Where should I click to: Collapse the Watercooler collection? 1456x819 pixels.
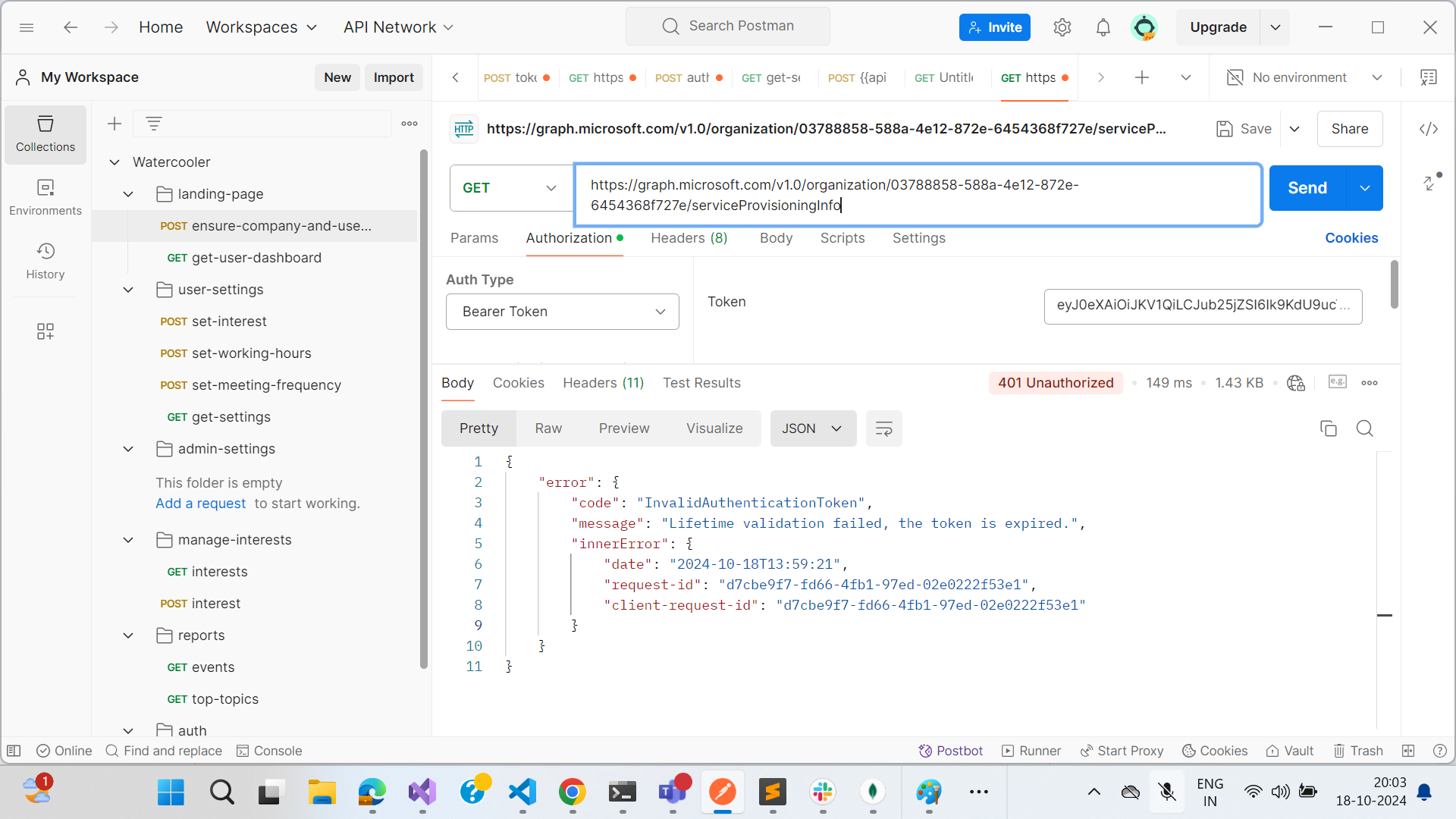click(115, 162)
